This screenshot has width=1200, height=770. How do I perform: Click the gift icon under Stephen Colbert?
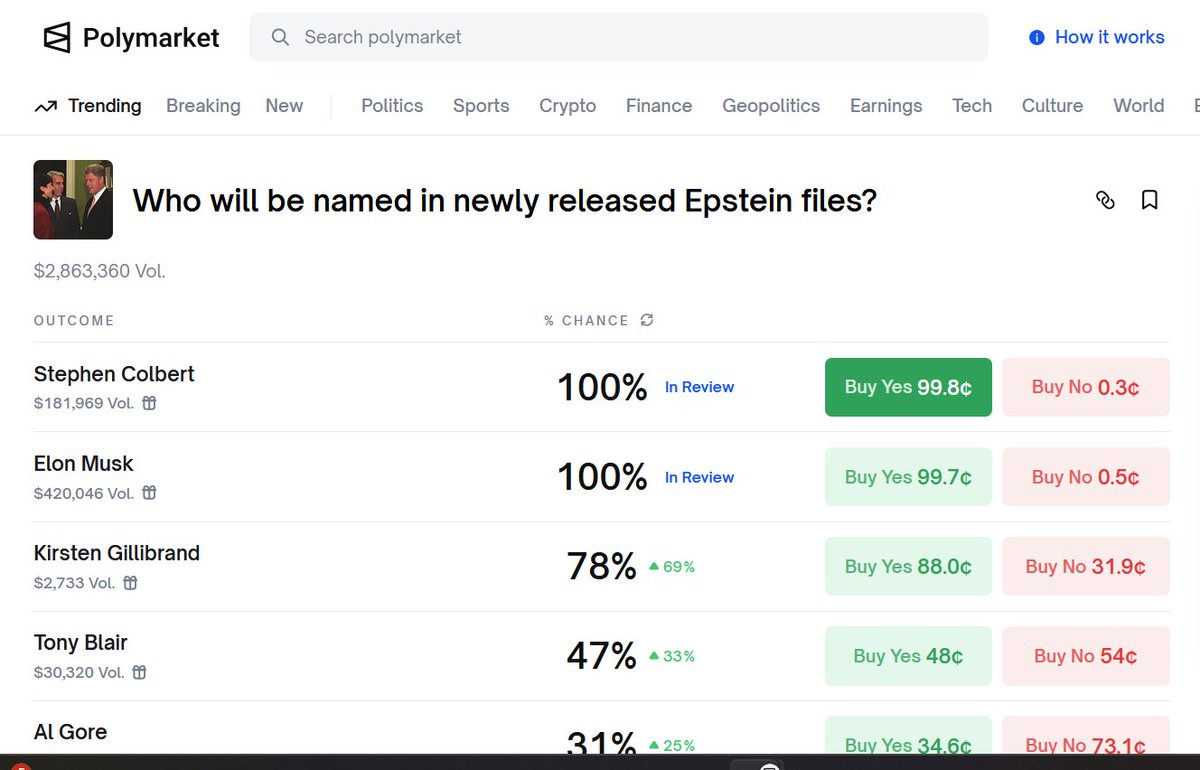[x=149, y=403]
